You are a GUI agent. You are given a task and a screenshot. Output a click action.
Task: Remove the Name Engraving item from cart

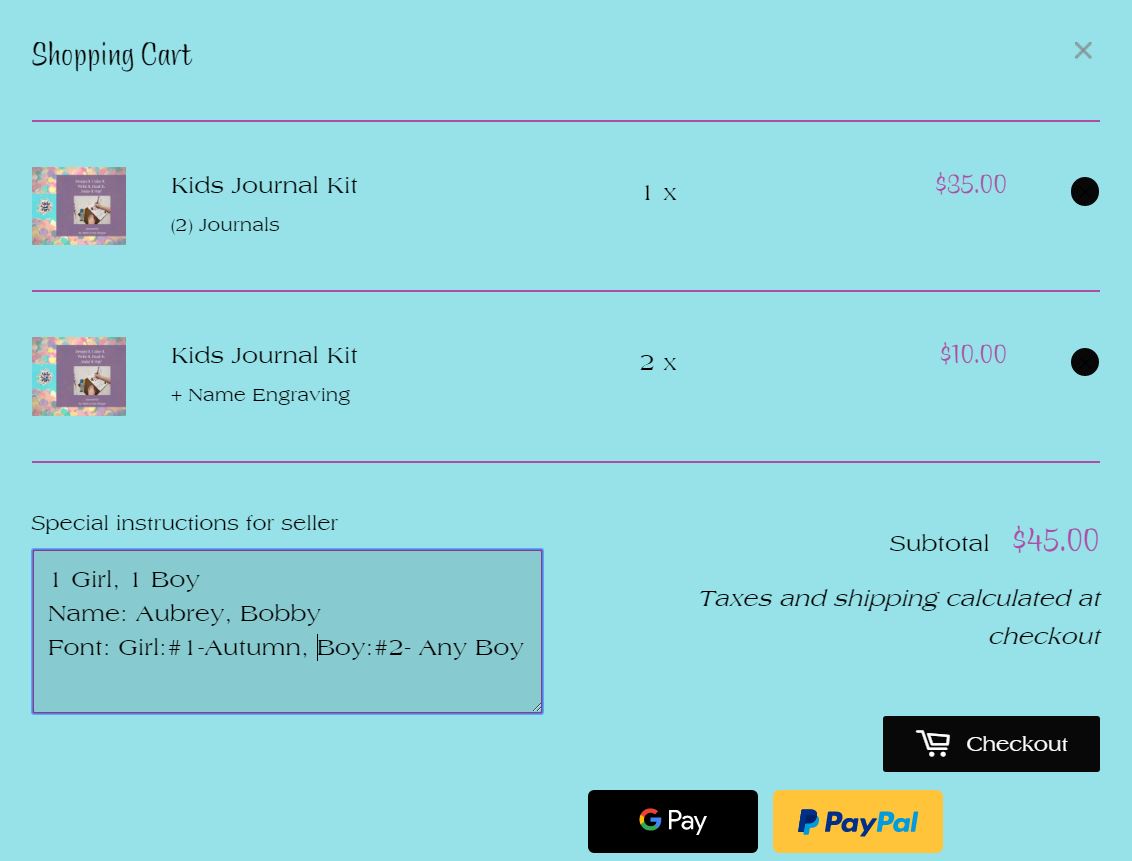pyautogui.click(x=1084, y=362)
